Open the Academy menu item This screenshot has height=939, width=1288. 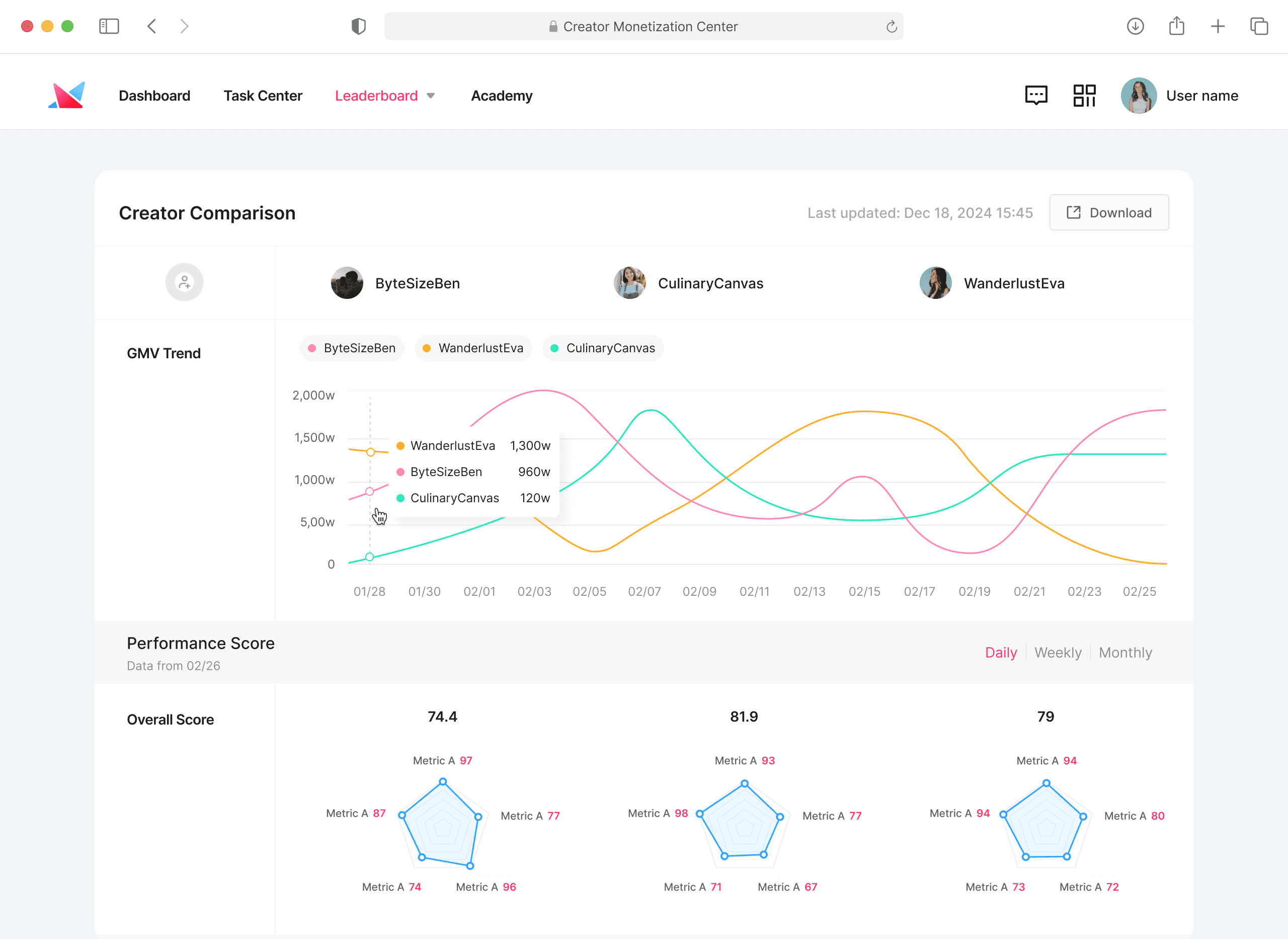[502, 96]
